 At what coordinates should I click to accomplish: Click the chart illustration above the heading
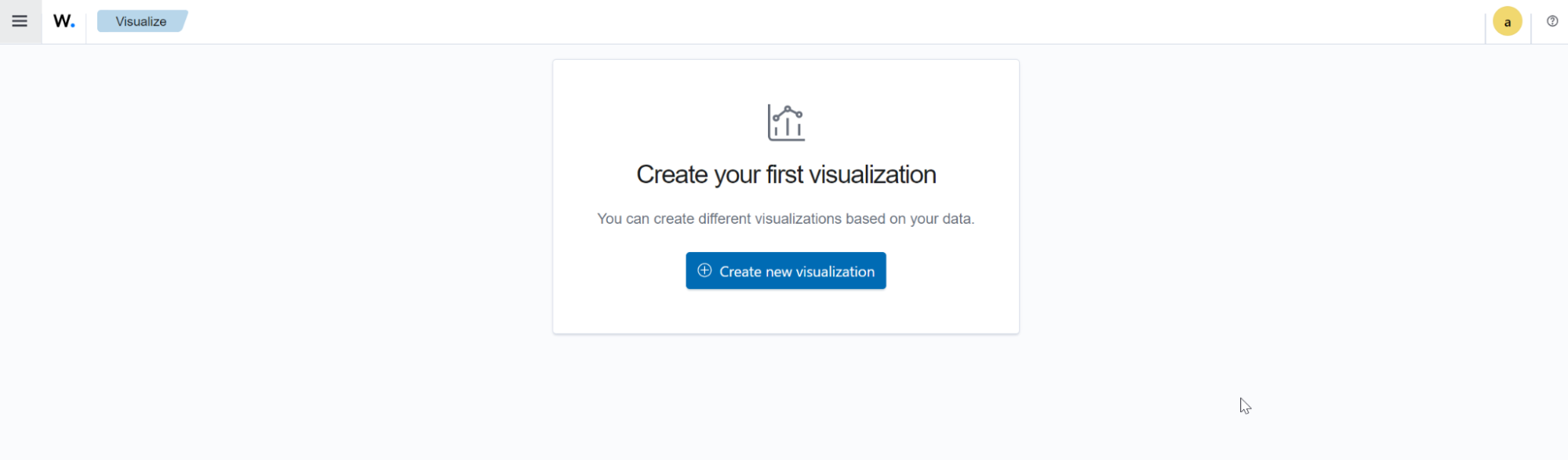785,122
